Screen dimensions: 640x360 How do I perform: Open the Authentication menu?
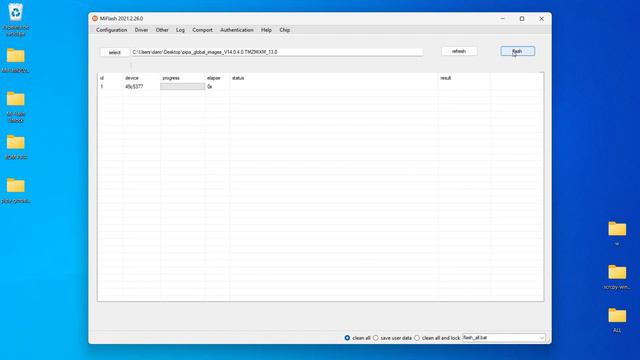tap(237, 30)
